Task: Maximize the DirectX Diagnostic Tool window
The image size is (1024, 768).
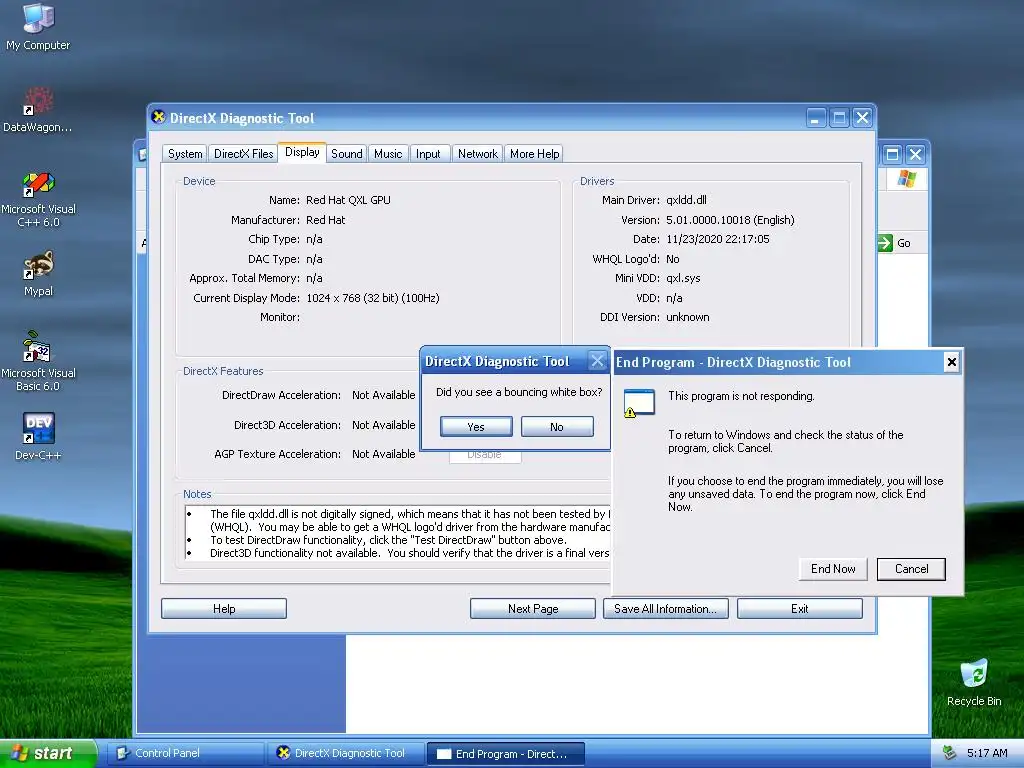Action: click(839, 118)
